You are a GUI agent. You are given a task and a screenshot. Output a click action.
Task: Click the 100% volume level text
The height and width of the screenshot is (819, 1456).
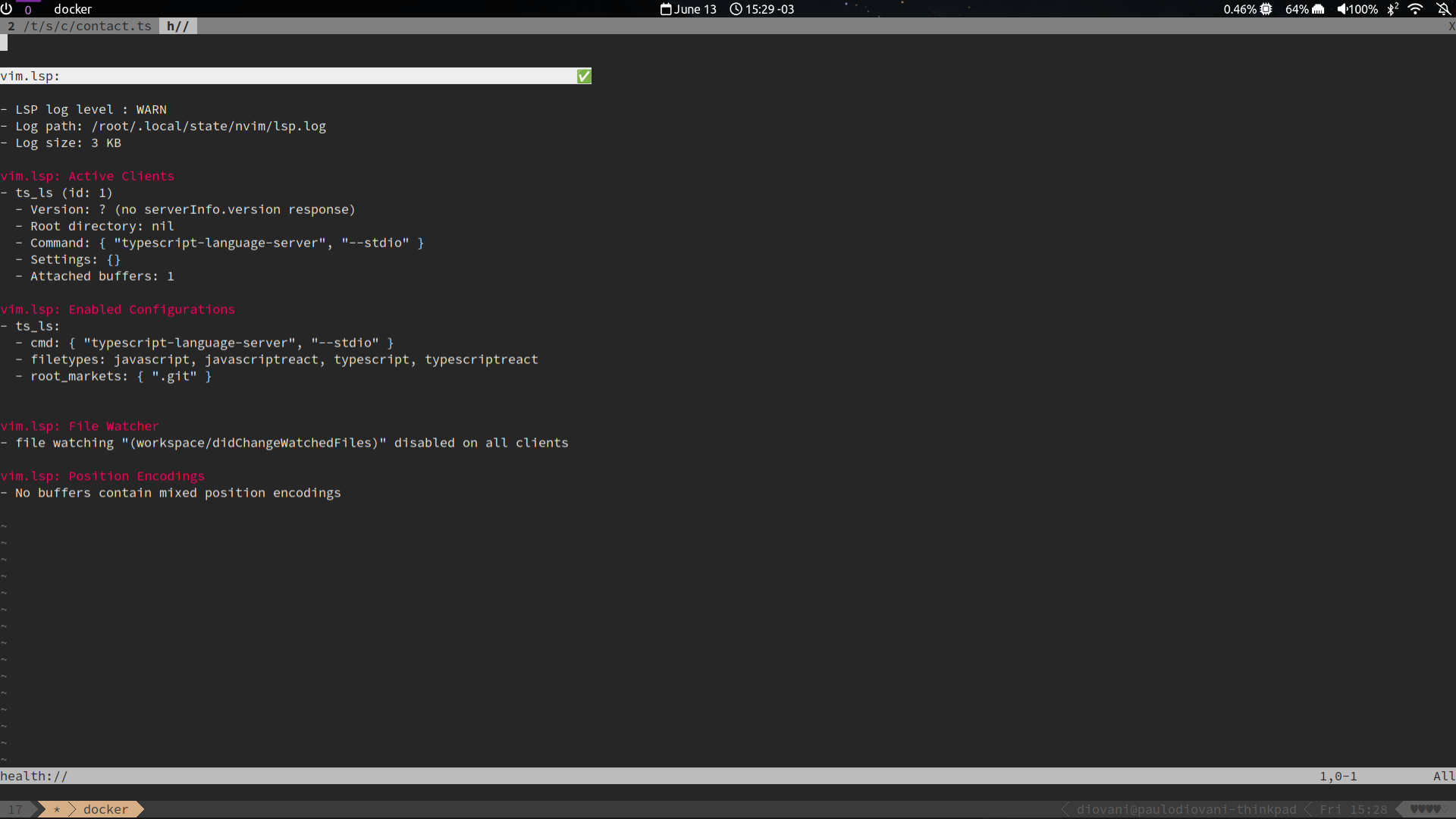[x=1363, y=9]
